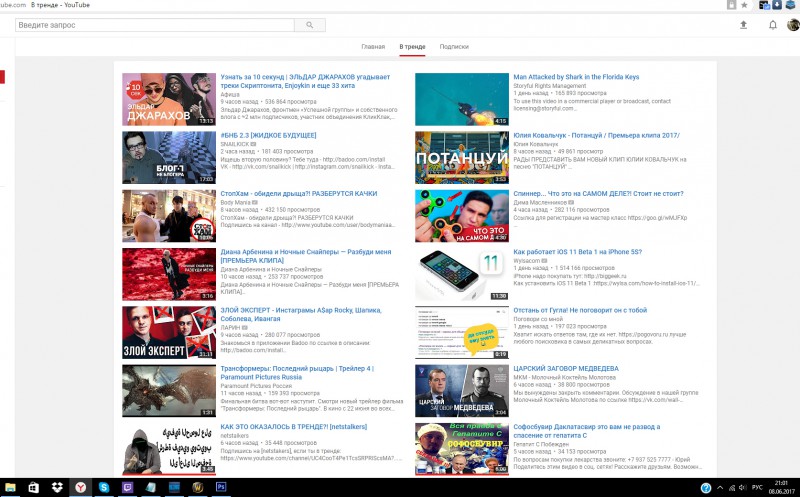
Task: Open the Эльдар Джарахов video thumbnail
Action: 169,99
